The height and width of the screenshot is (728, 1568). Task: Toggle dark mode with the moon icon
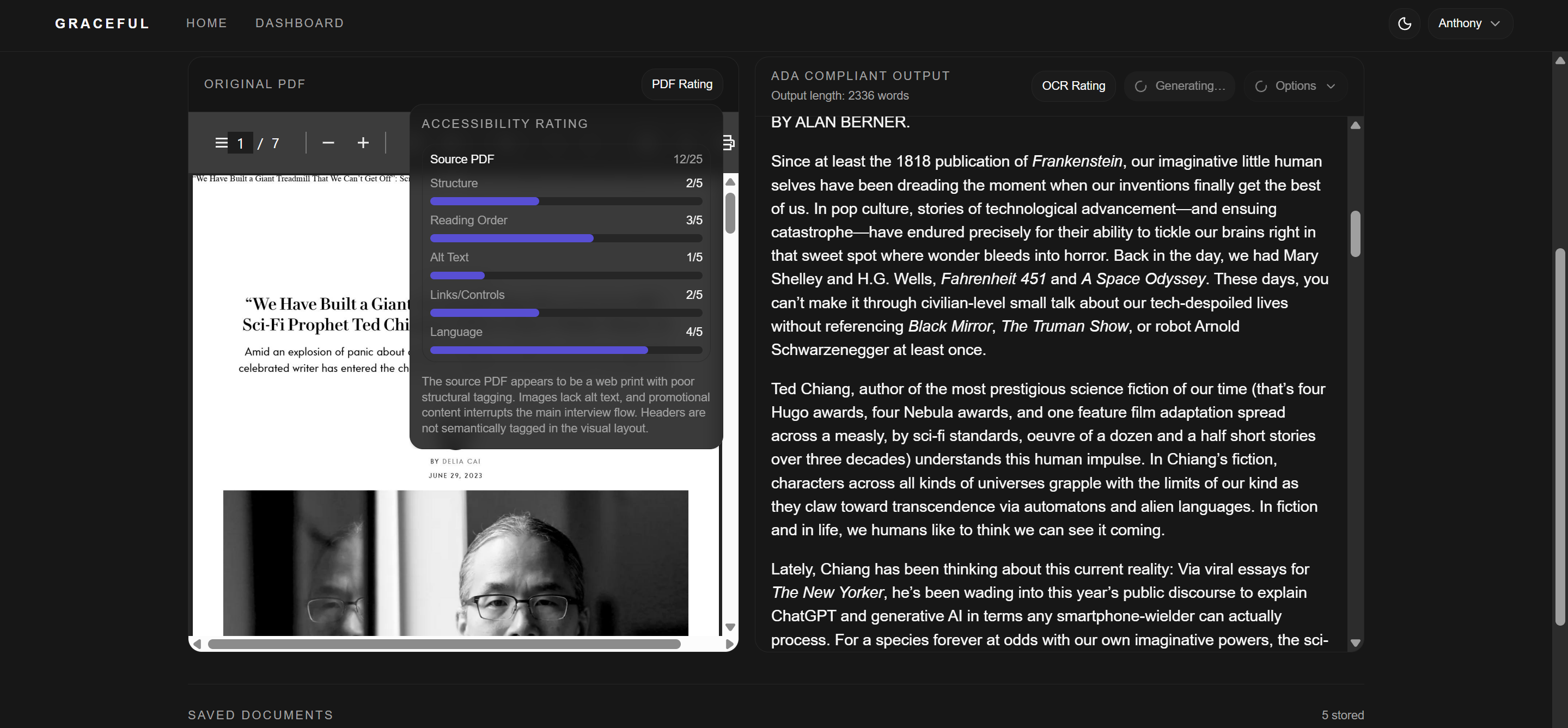pyautogui.click(x=1404, y=24)
